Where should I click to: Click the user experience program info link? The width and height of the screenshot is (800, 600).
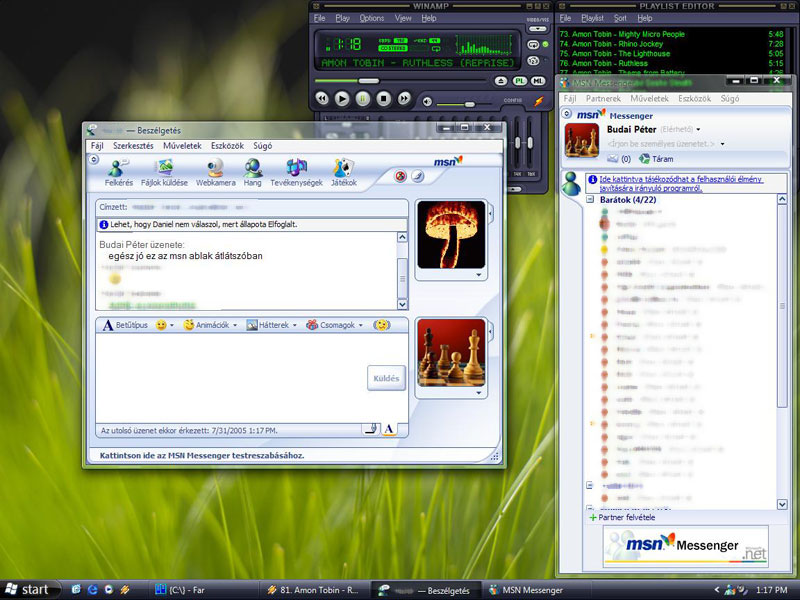(x=681, y=184)
